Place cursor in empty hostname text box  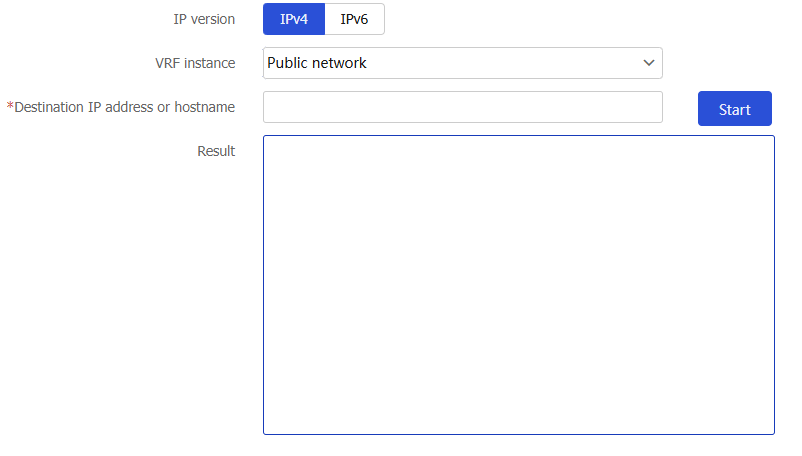pyautogui.click(x=463, y=107)
